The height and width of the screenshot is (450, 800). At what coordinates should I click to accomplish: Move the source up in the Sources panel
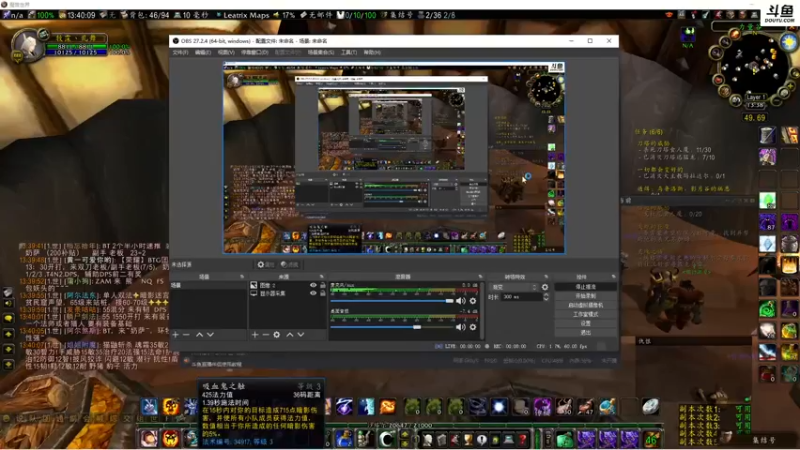(x=290, y=335)
